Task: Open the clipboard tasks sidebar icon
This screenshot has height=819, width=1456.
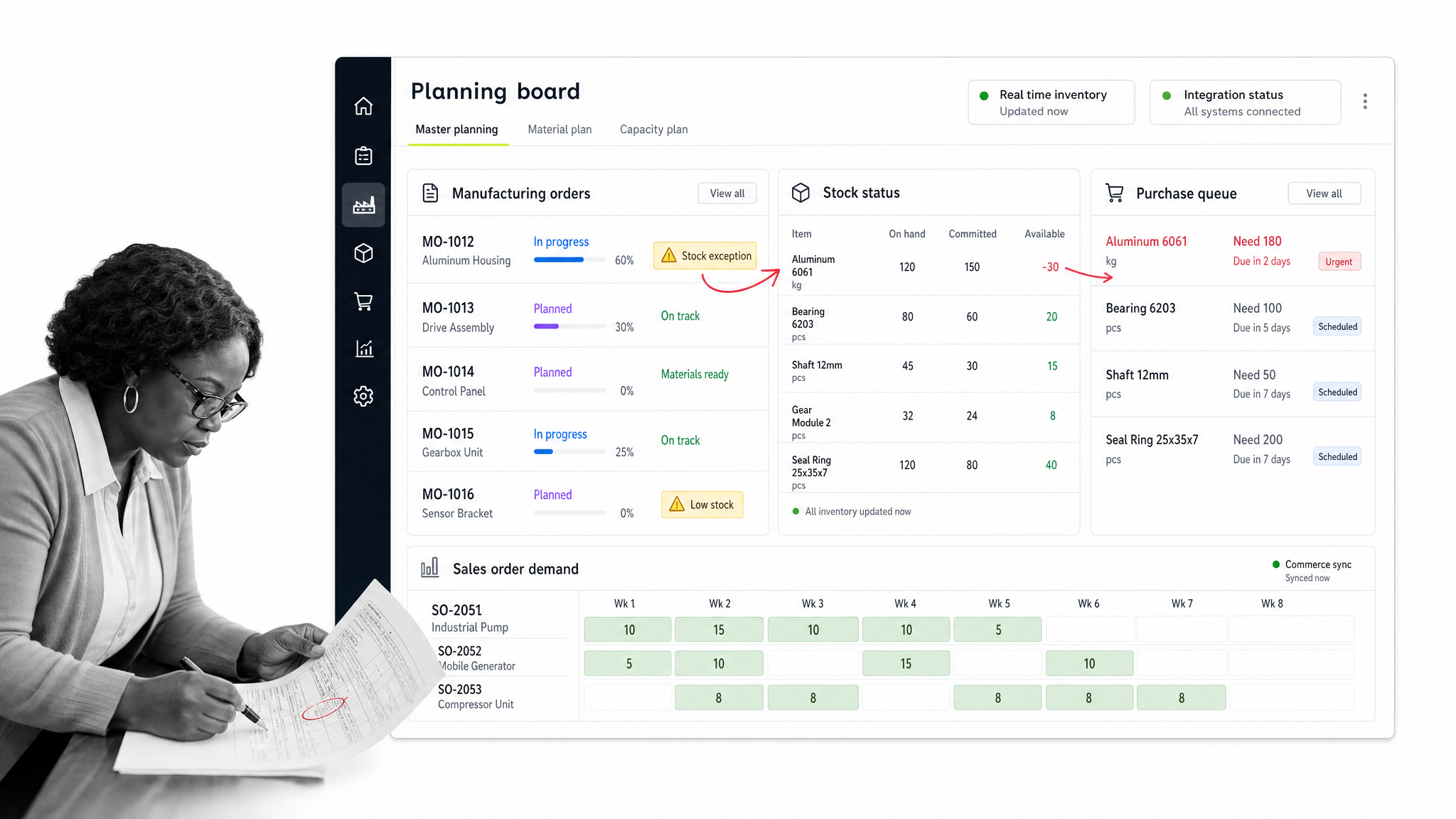Action: 363,156
